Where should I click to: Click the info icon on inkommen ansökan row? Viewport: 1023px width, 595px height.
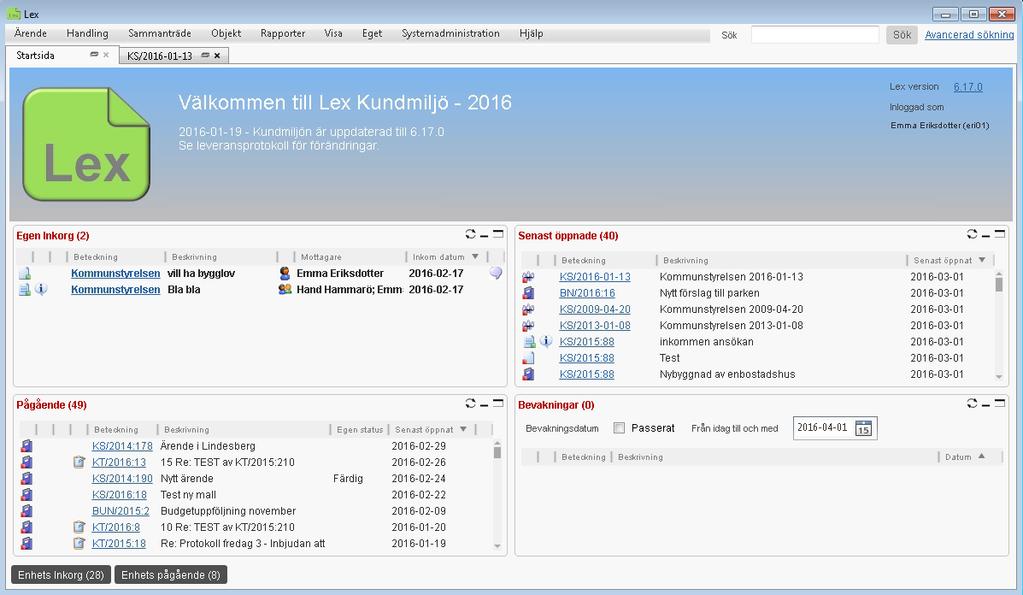546,341
